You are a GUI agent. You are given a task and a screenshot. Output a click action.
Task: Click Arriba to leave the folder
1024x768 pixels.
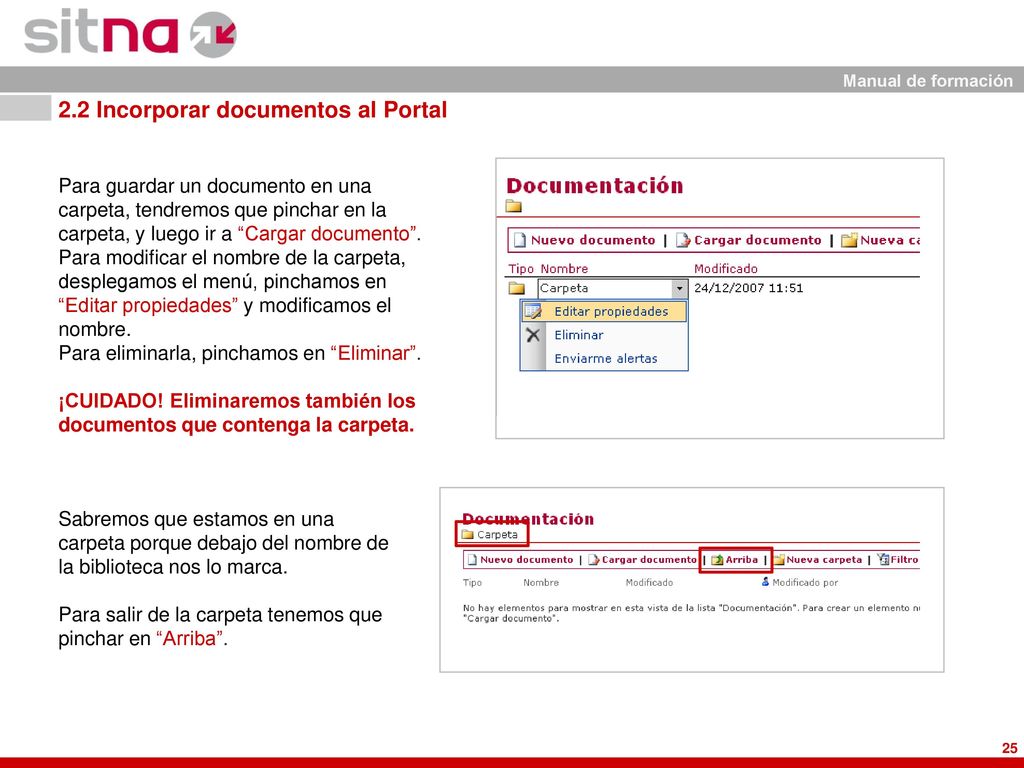[742, 560]
